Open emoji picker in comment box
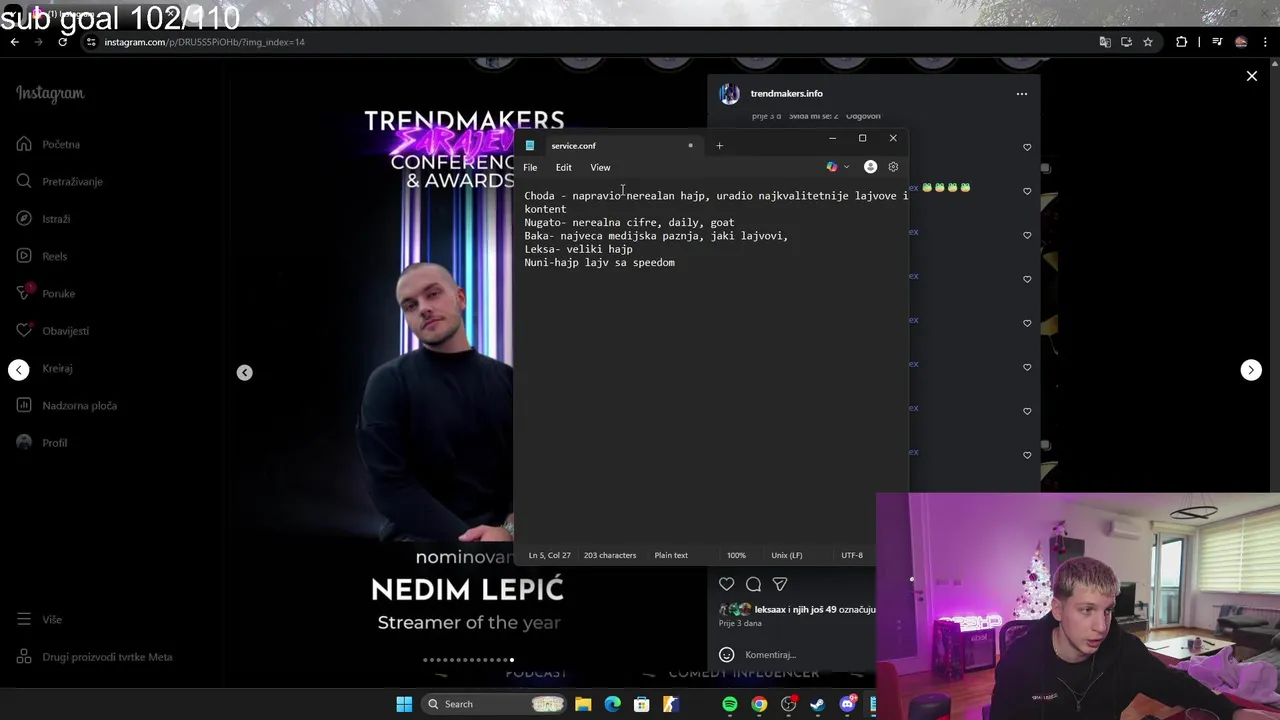 click(727, 654)
